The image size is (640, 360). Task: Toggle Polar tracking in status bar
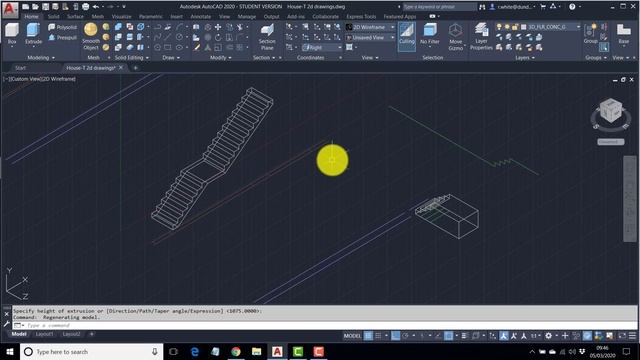406,336
